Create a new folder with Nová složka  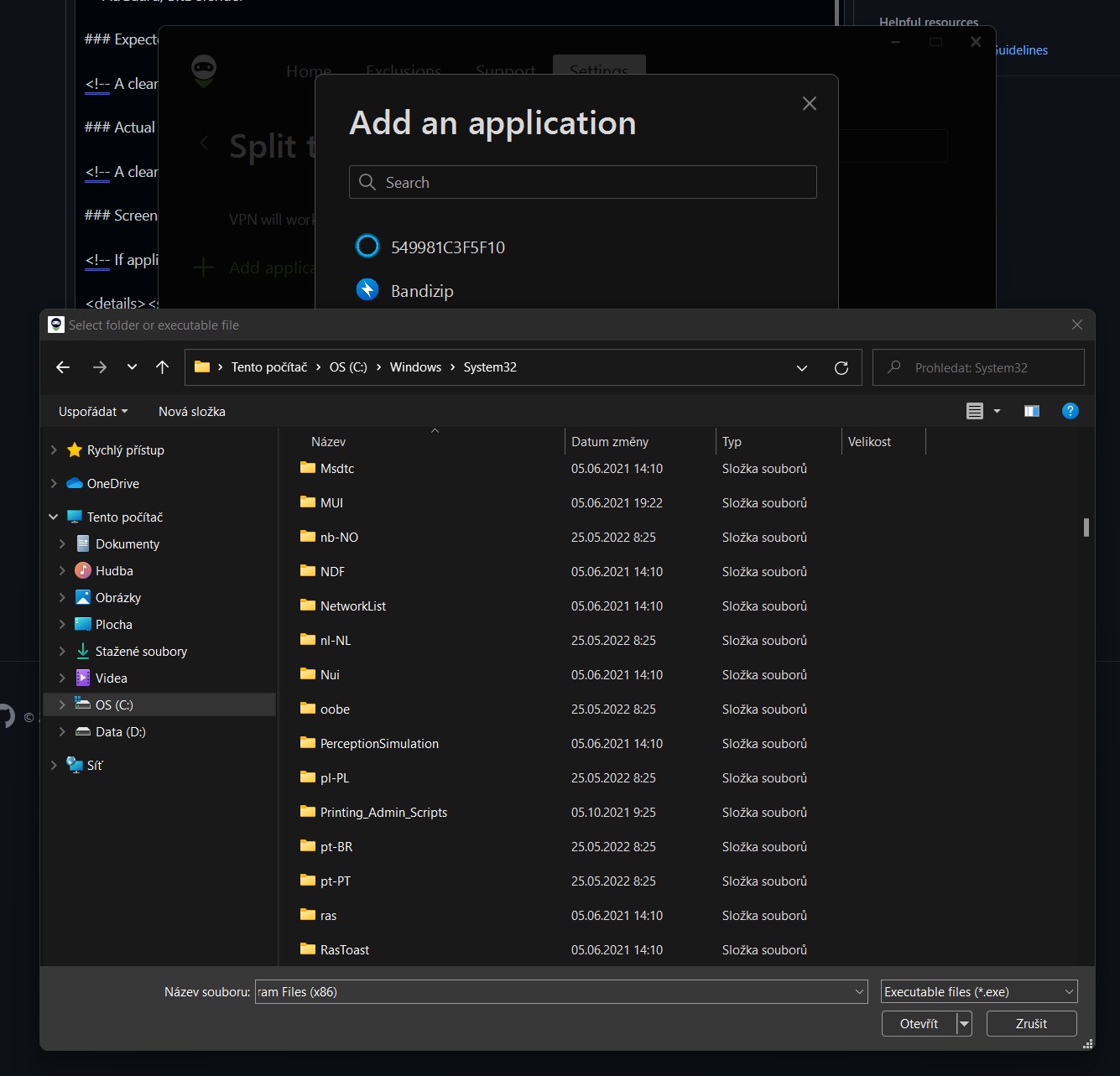[192, 411]
